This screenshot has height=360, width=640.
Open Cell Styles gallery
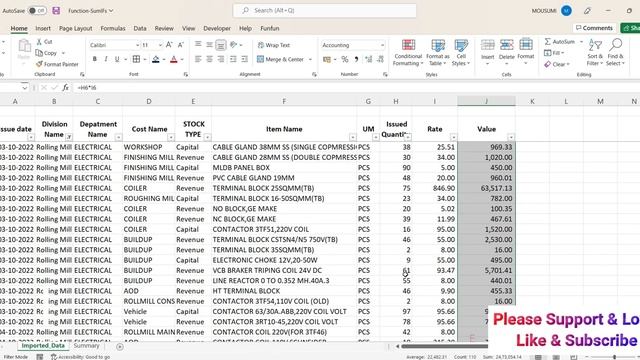[x=461, y=52]
